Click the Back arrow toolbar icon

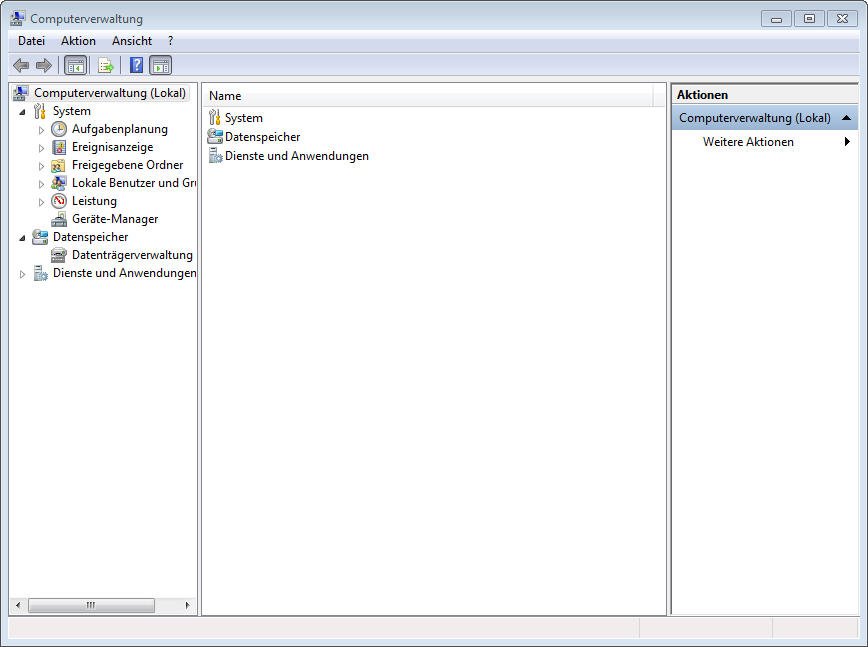tap(21, 66)
